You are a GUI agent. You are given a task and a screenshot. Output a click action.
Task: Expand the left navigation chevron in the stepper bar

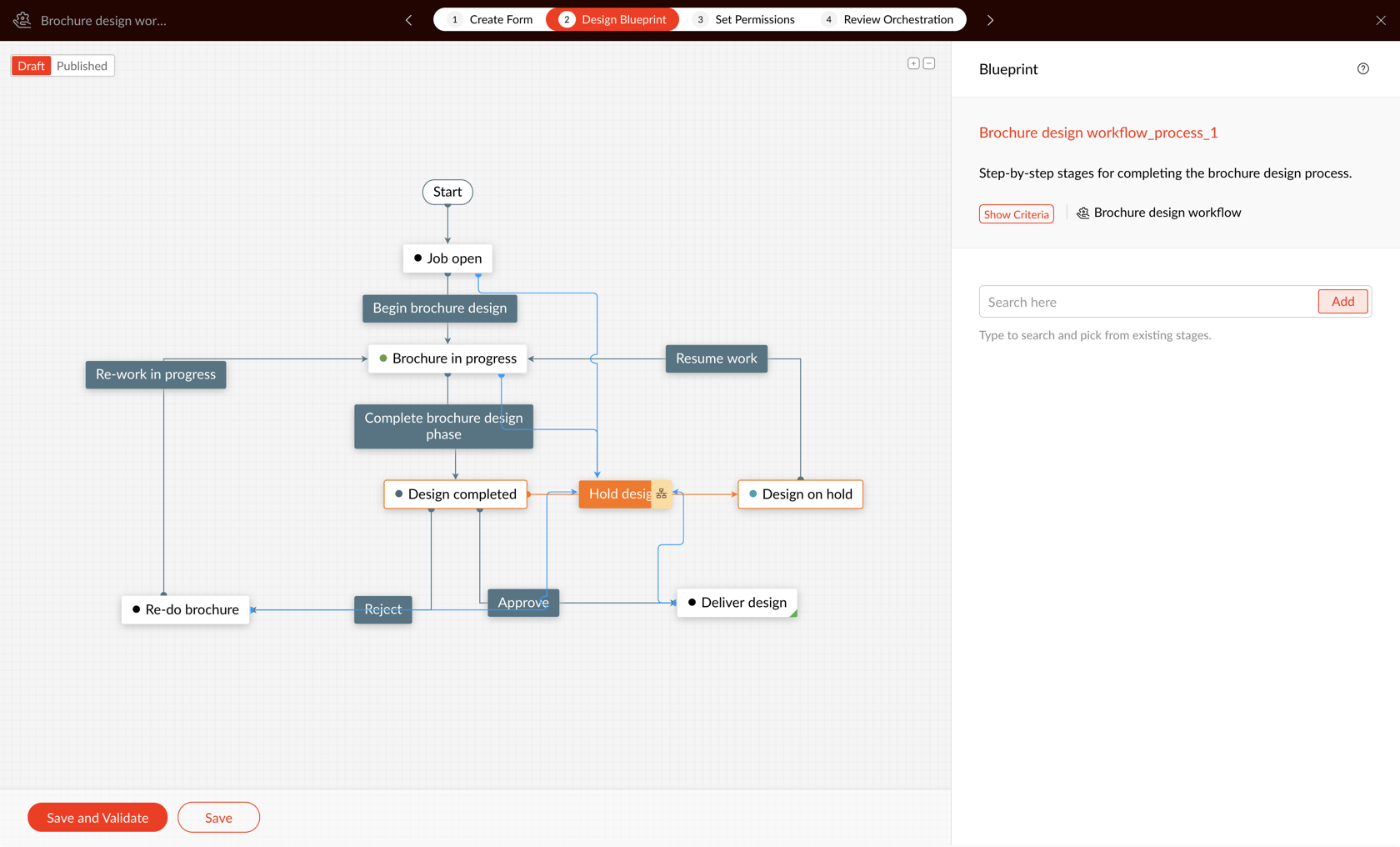click(407, 19)
